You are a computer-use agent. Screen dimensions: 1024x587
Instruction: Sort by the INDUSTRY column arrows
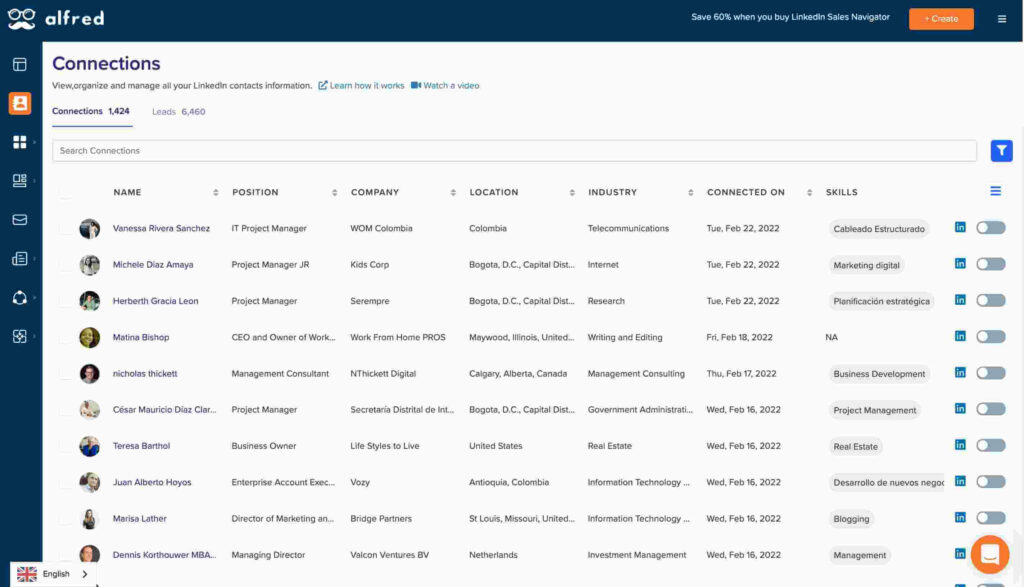pos(690,193)
